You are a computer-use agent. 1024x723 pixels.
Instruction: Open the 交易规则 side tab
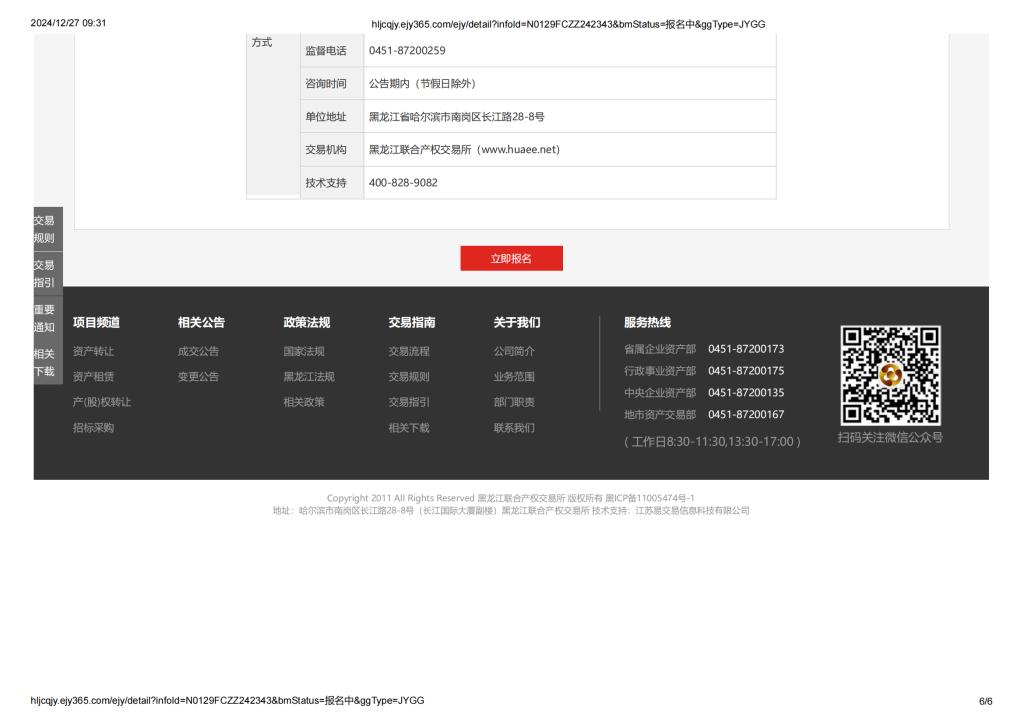click(44, 230)
